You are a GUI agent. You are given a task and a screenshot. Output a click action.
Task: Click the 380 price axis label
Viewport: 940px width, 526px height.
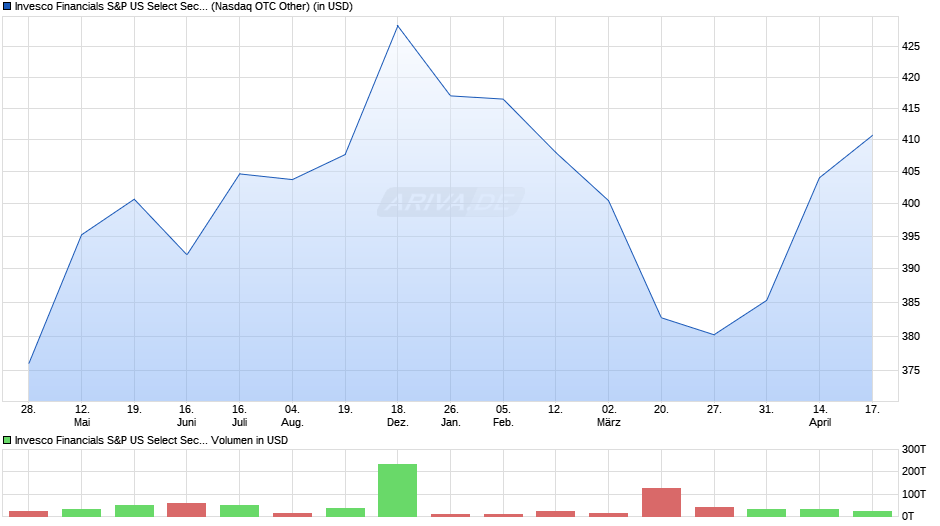911,336
